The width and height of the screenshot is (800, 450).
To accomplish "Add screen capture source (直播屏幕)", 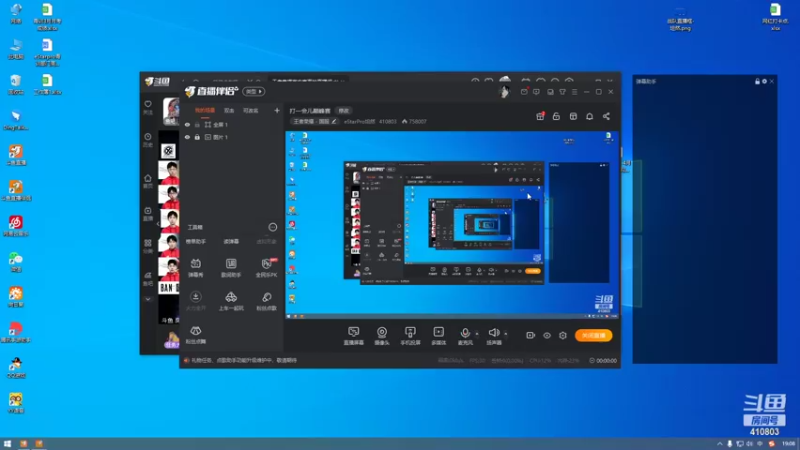I will [354, 336].
